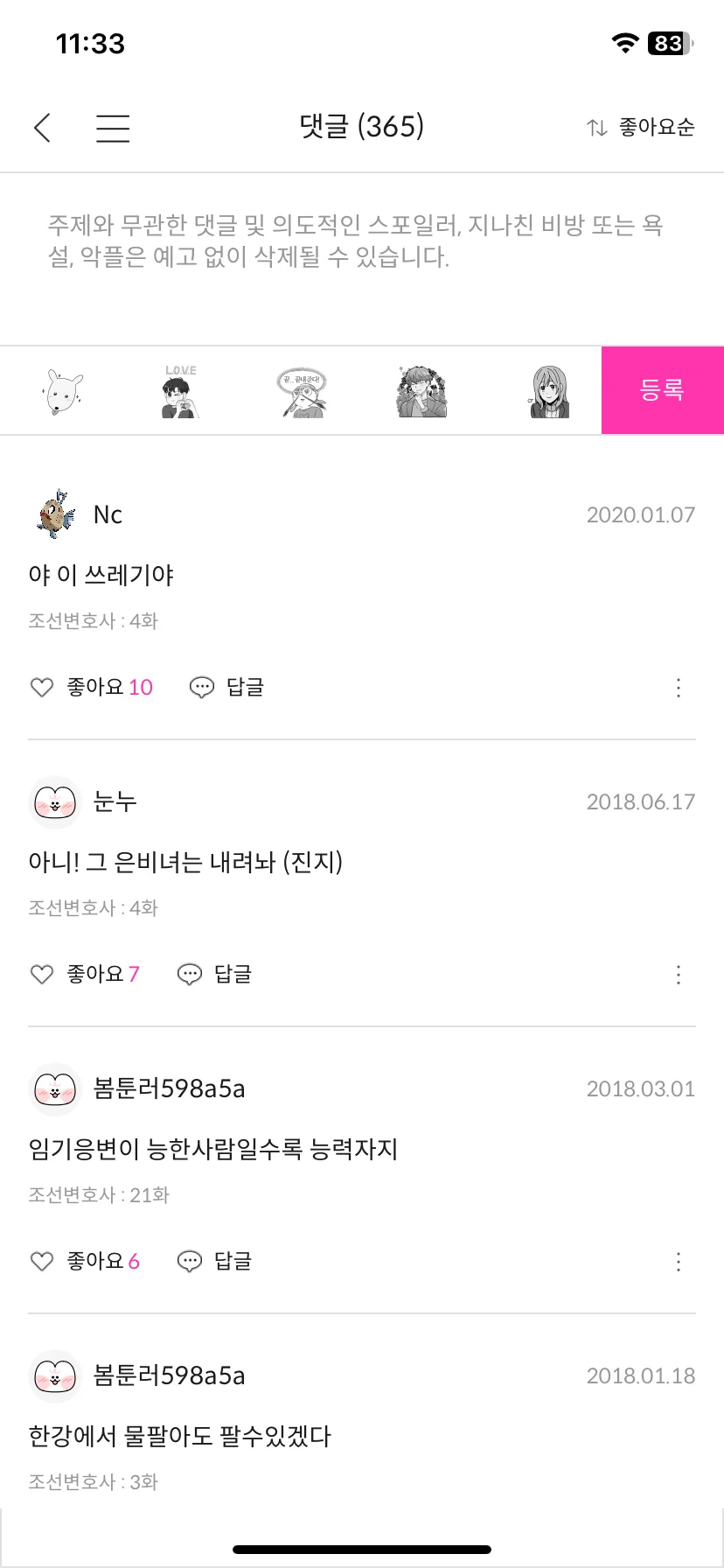Screen dimensions: 724x1568
Task: Like Nc's comment via heart icon
Action: pyautogui.click(x=42, y=688)
